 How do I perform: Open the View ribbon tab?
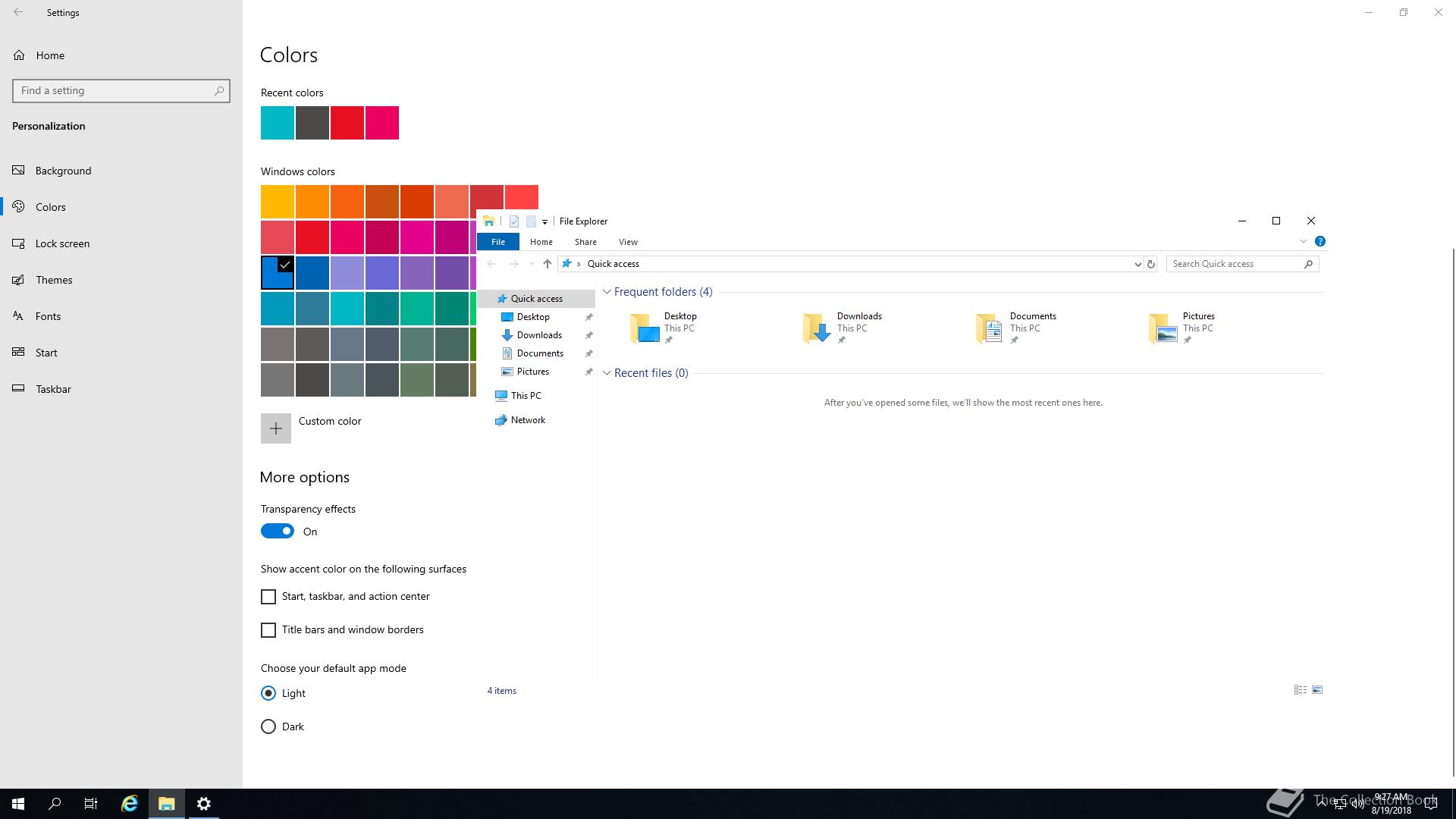click(x=628, y=242)
